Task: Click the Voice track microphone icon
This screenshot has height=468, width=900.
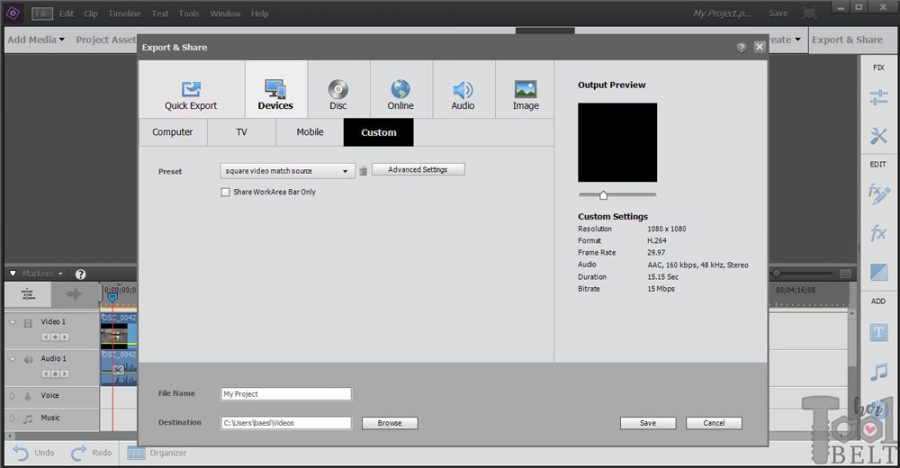Action: pyautogui.click(x=28, y=396)
